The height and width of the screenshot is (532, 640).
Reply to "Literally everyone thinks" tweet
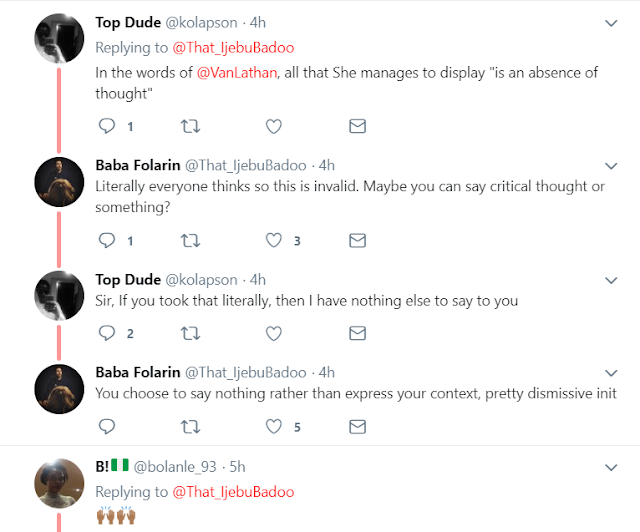coord(108,241)
